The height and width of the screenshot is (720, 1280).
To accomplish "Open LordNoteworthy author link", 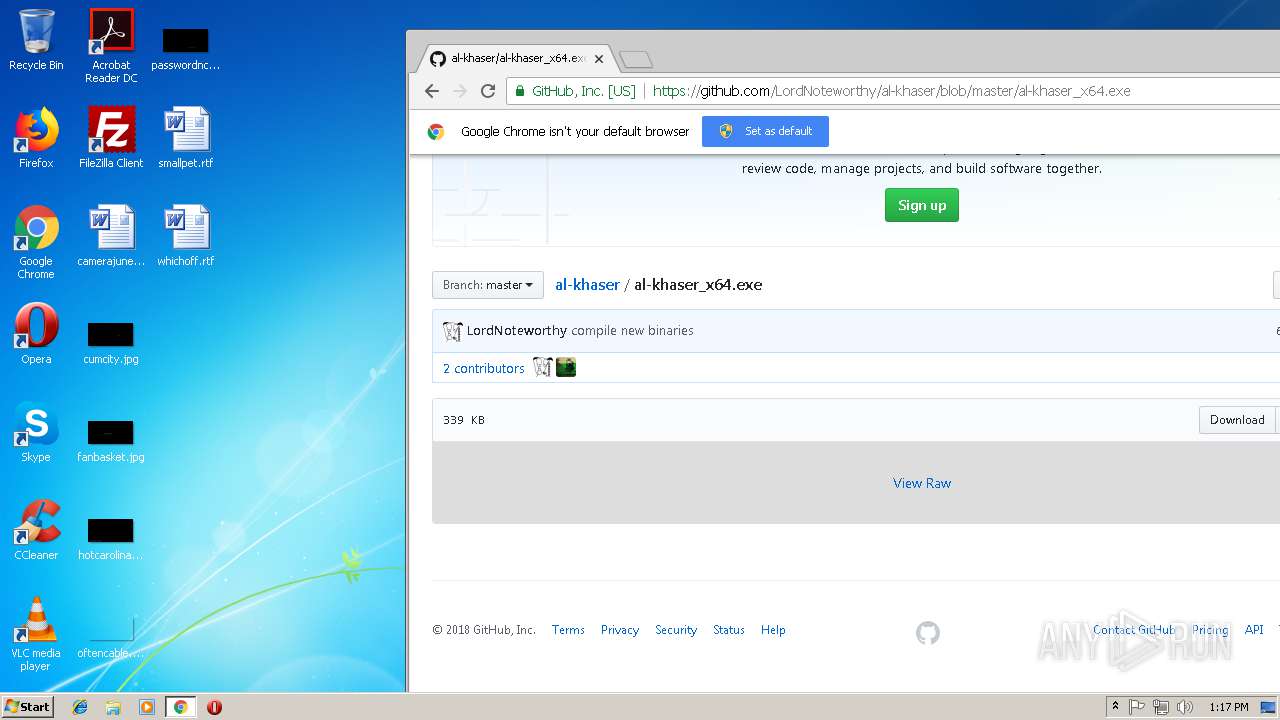I will (x=517, y=331).
